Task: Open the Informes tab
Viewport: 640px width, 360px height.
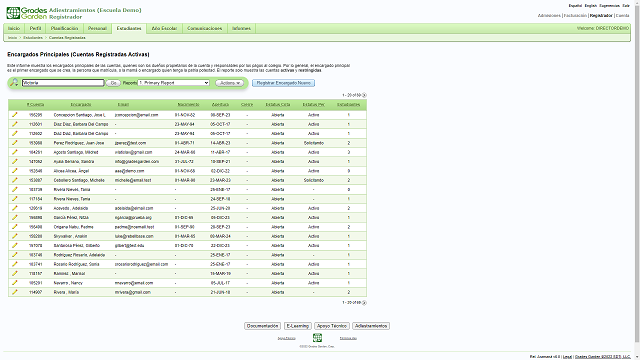Action: [x=241, y=29]
